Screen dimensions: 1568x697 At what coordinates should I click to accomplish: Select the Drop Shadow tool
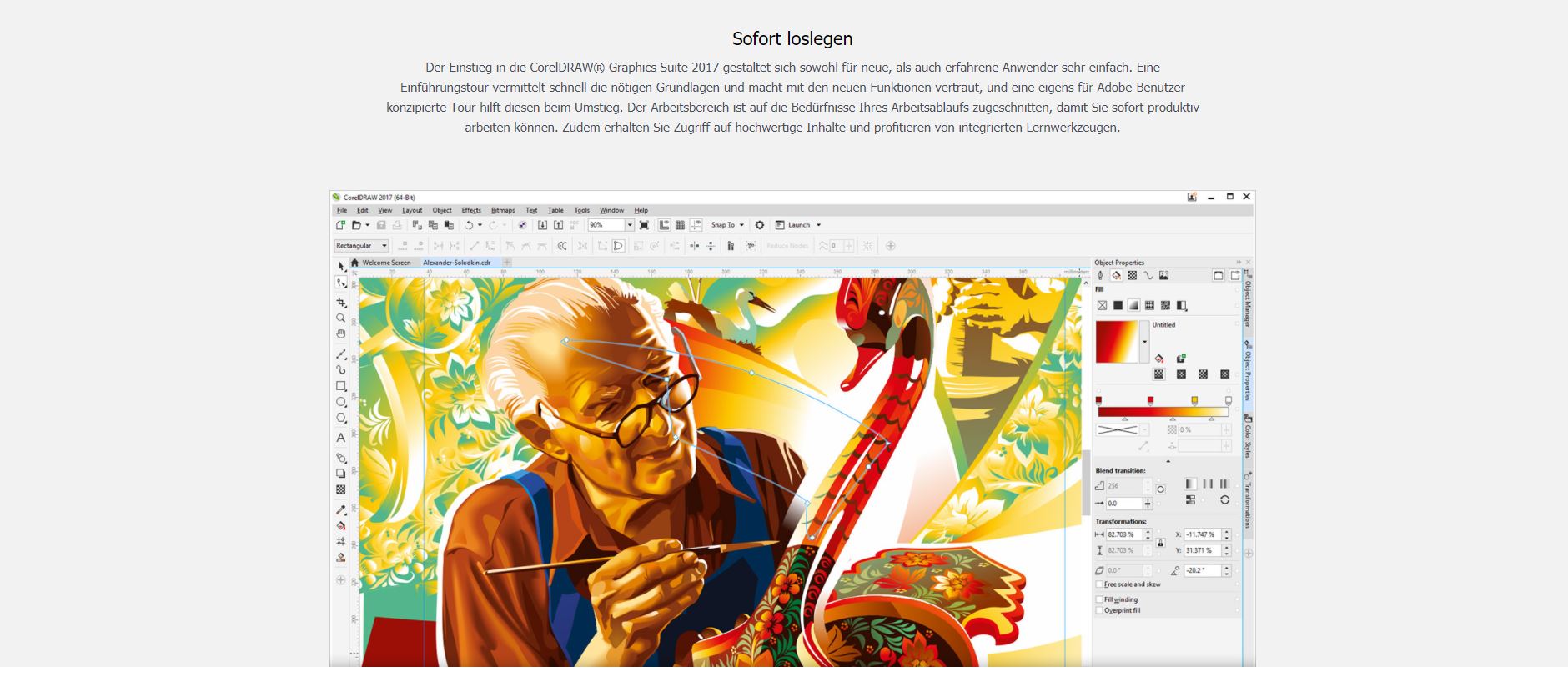coord(341,474)
